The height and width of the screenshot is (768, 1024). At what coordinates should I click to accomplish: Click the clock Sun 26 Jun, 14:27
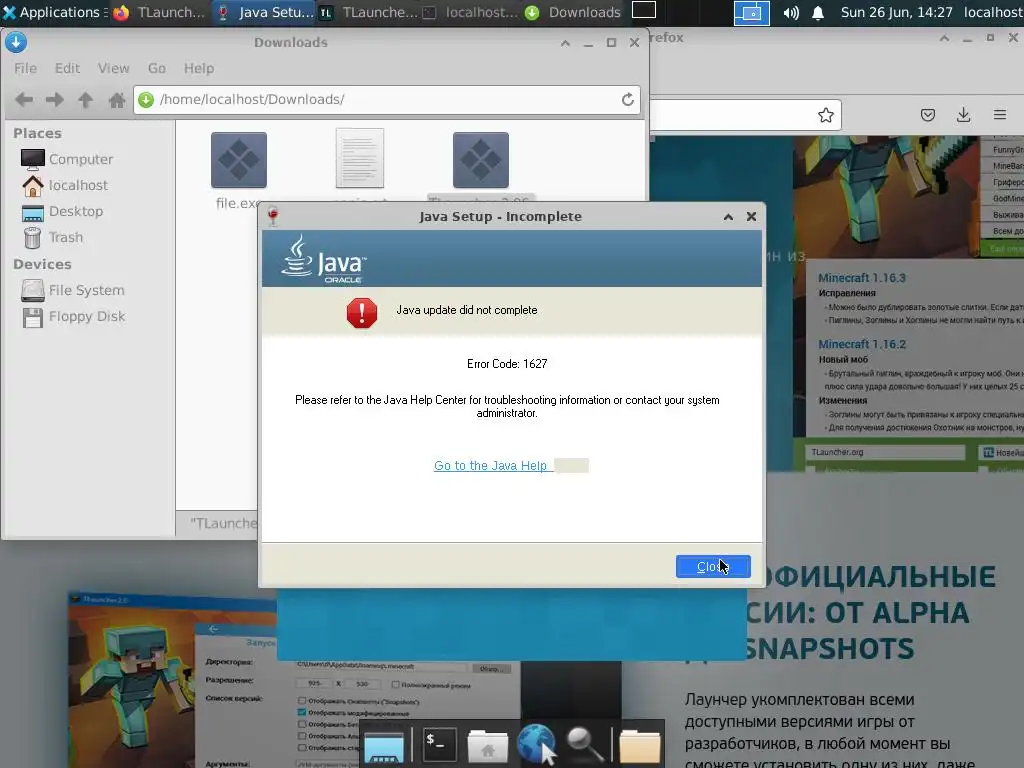896,12
